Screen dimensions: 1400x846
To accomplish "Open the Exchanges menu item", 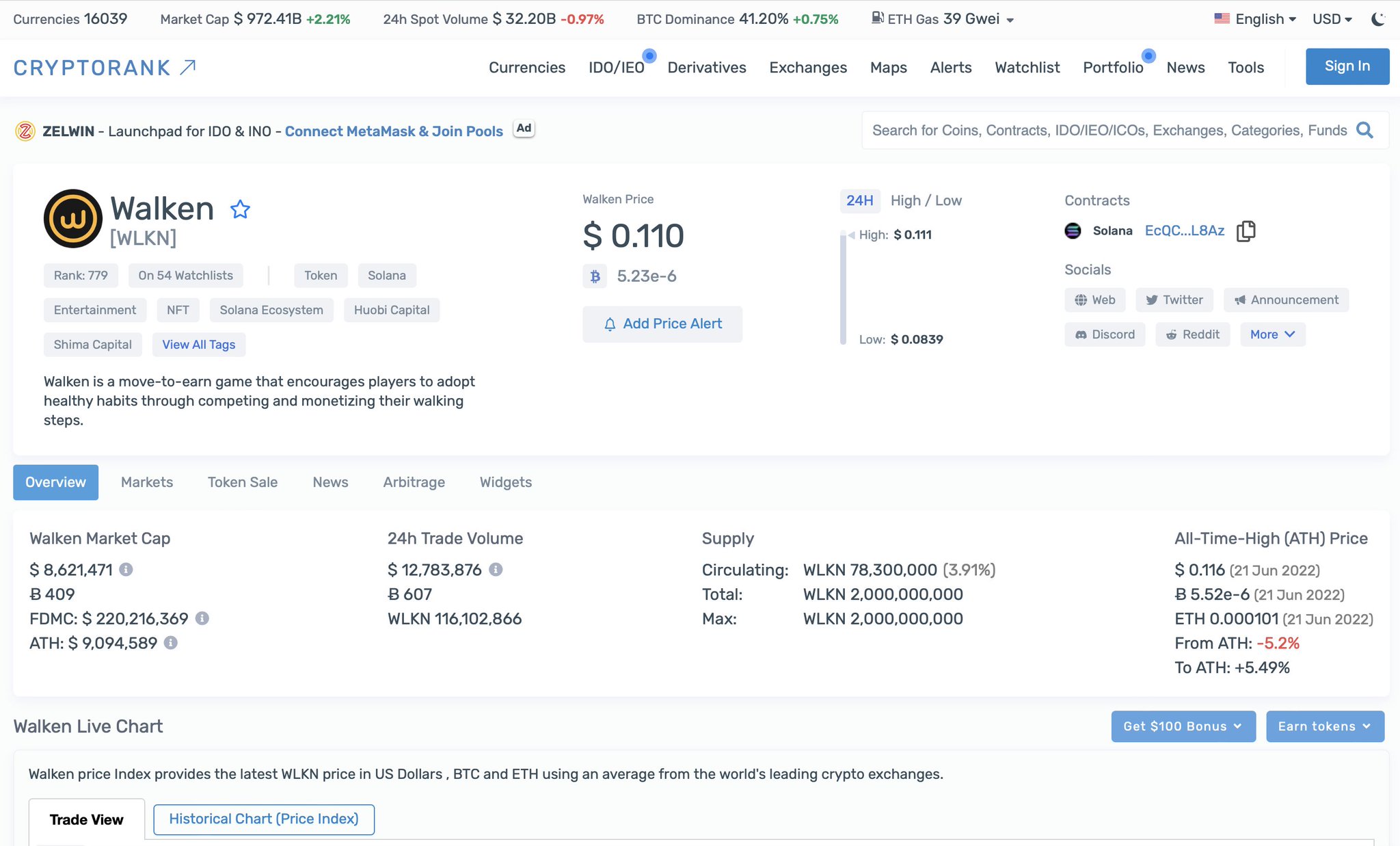I will pyautogui.click(x=807, y=67).
